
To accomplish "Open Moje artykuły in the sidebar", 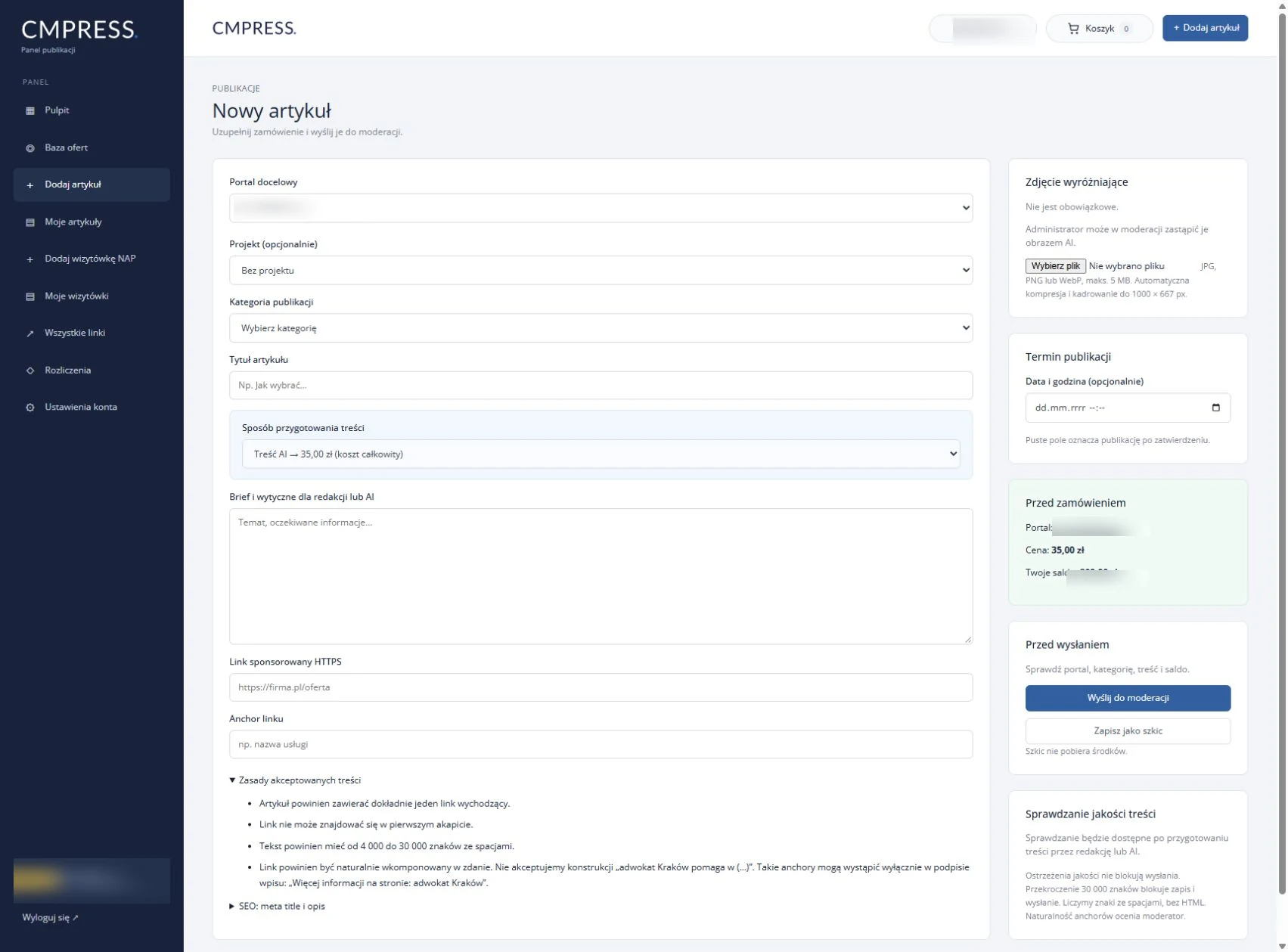I will pyautogui.click(x=92, y=222).
